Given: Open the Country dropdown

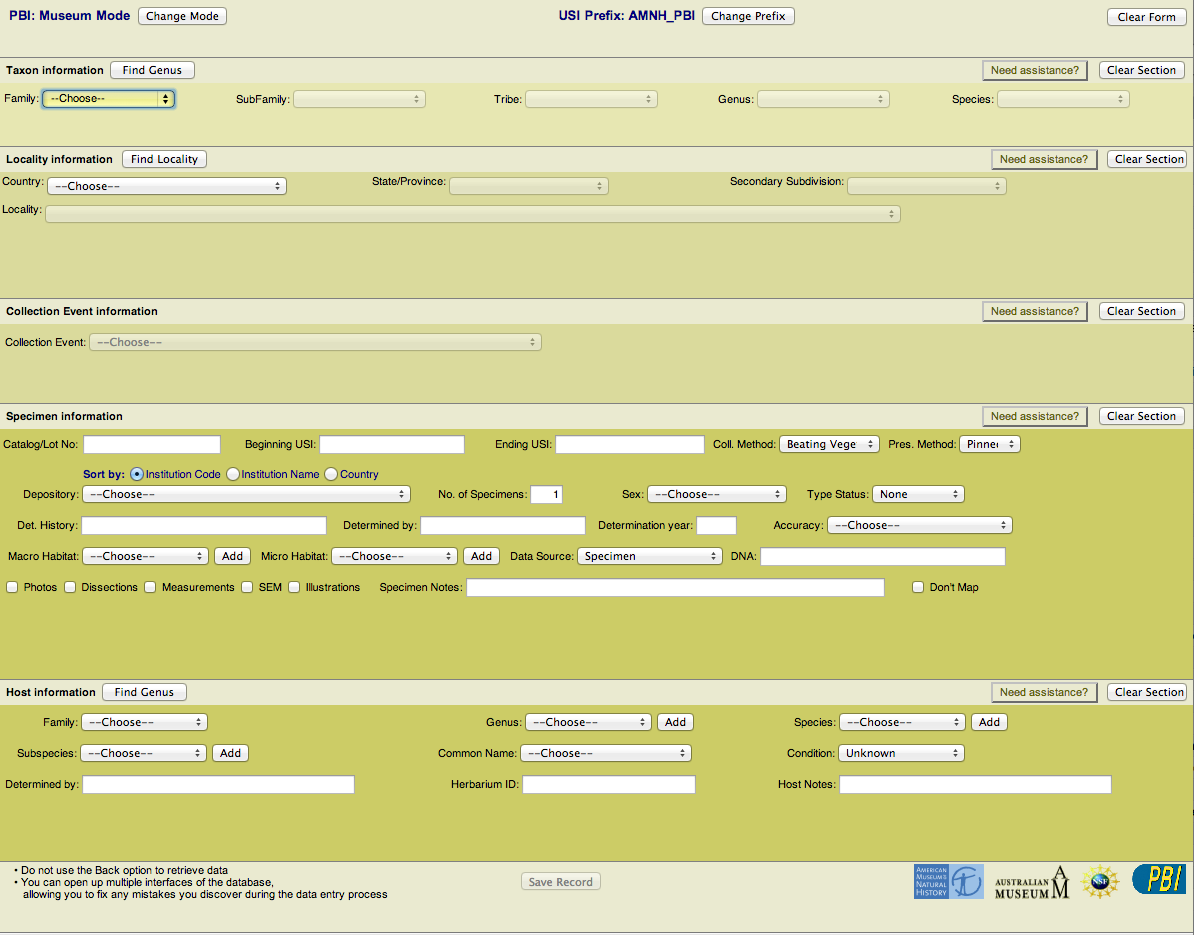Looking at the screenshot, I should pos(166,185).
